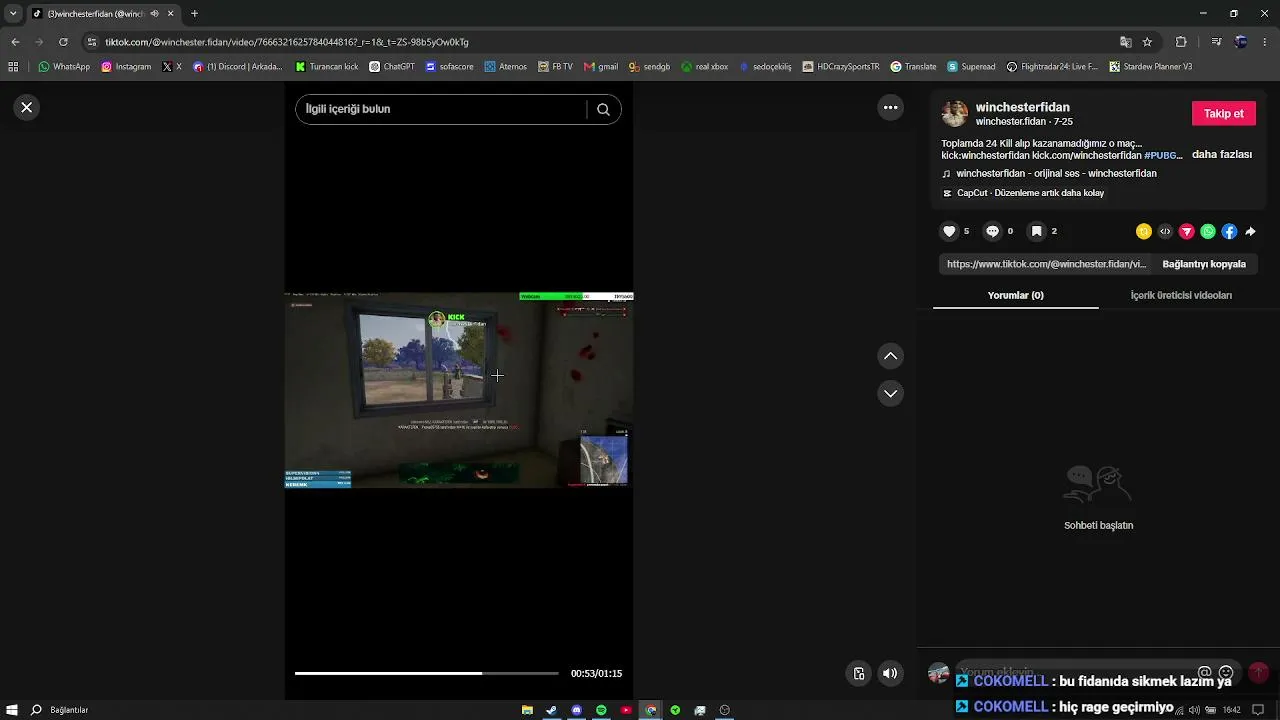Go to the previous video with up arrow
The width and height of the screenshot is (1280, 720).
point(890,356)
